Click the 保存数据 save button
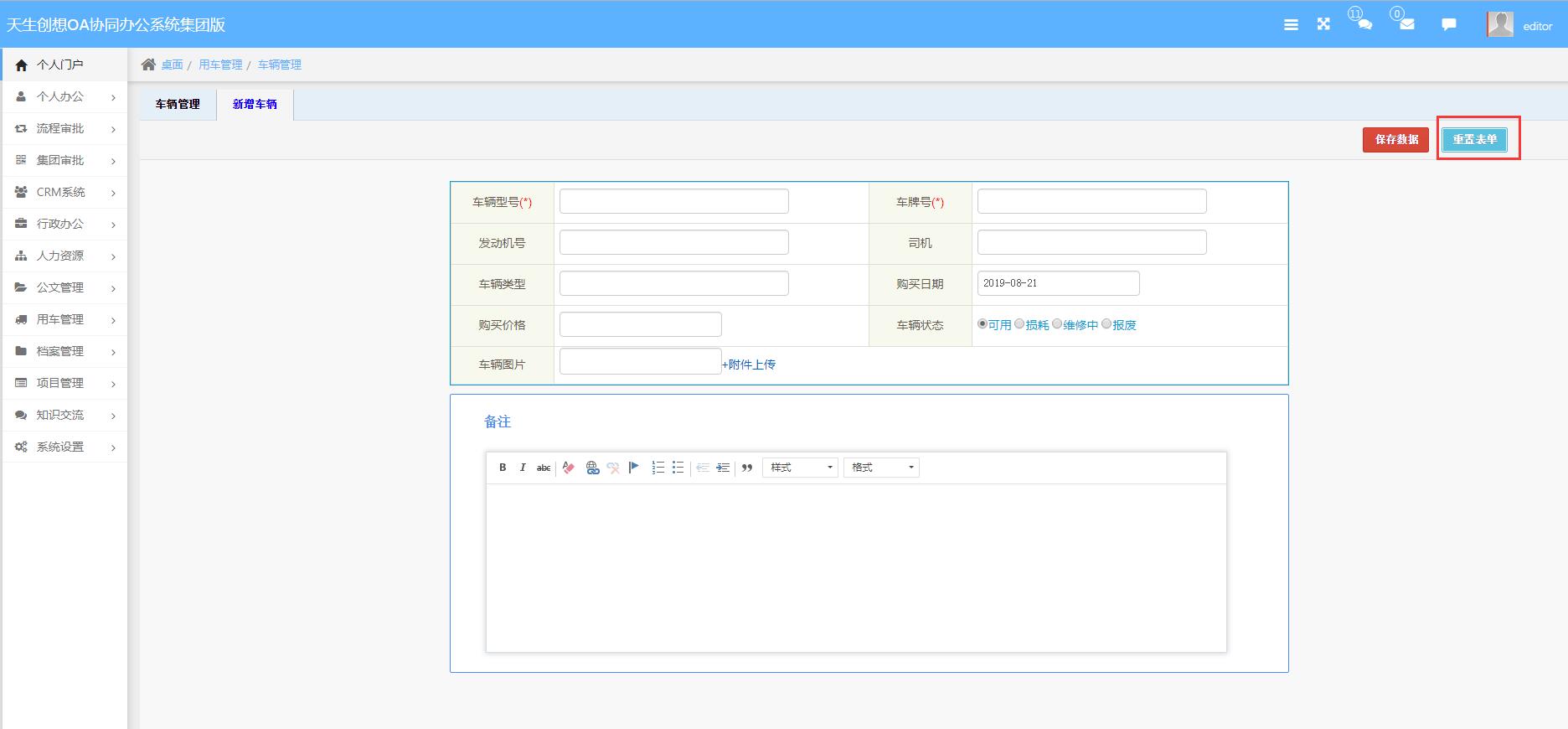 pos(1395,140)
